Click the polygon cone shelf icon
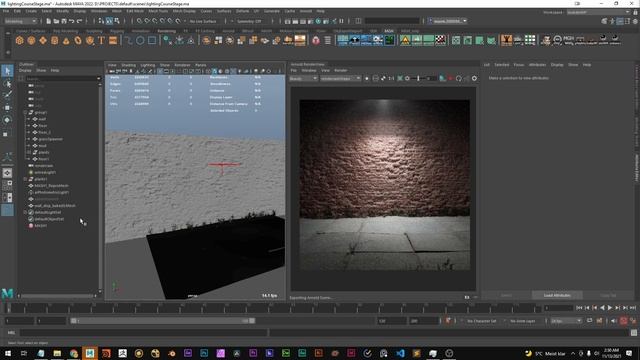The height and width of the screenshot is (360, 640). tap(66, 40)
